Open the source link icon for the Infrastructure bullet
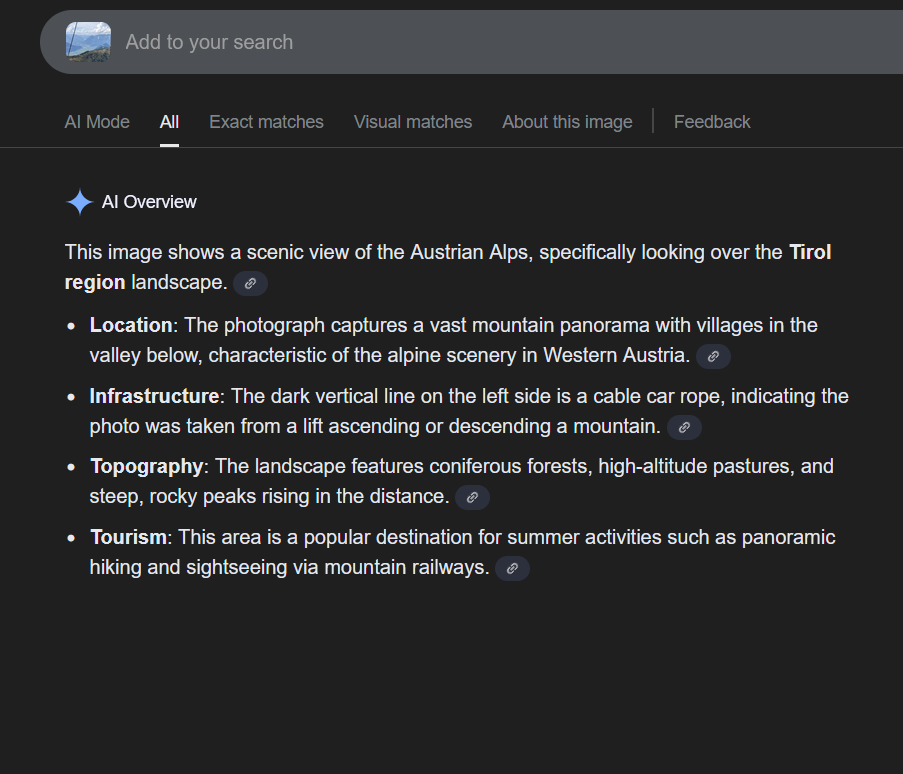The image size is (903, 774). pyautogui.click(x=684, y=427)
